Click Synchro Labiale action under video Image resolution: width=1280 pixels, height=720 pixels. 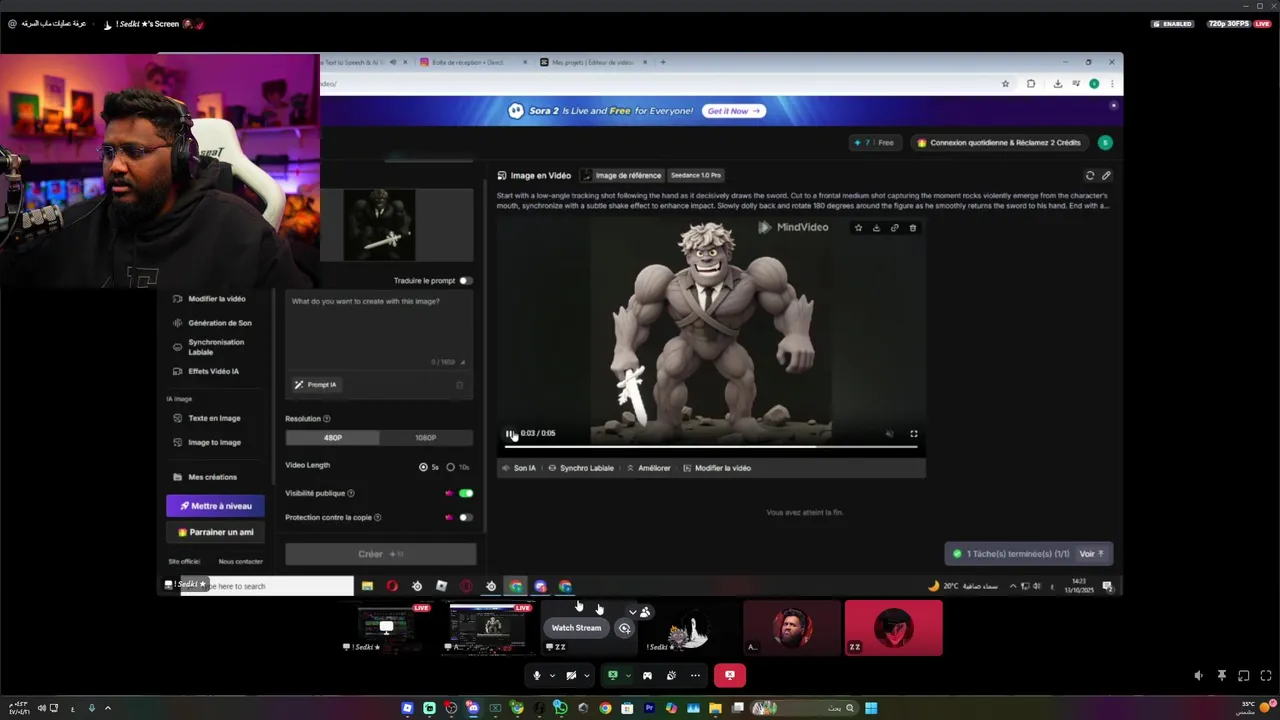[x=581, y=468]
